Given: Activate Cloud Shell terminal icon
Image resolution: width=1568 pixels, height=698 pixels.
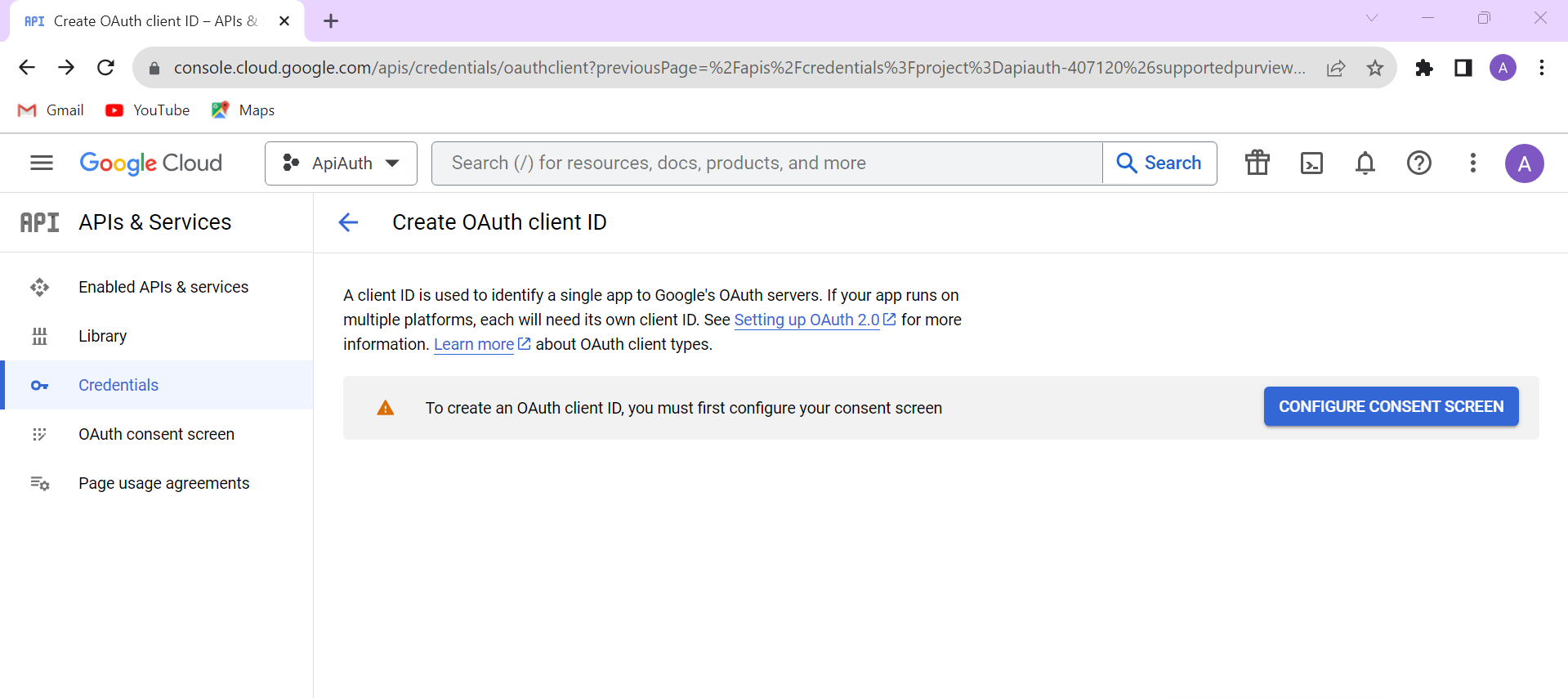Looking at the screenshot, I should tap(1311, 163).
